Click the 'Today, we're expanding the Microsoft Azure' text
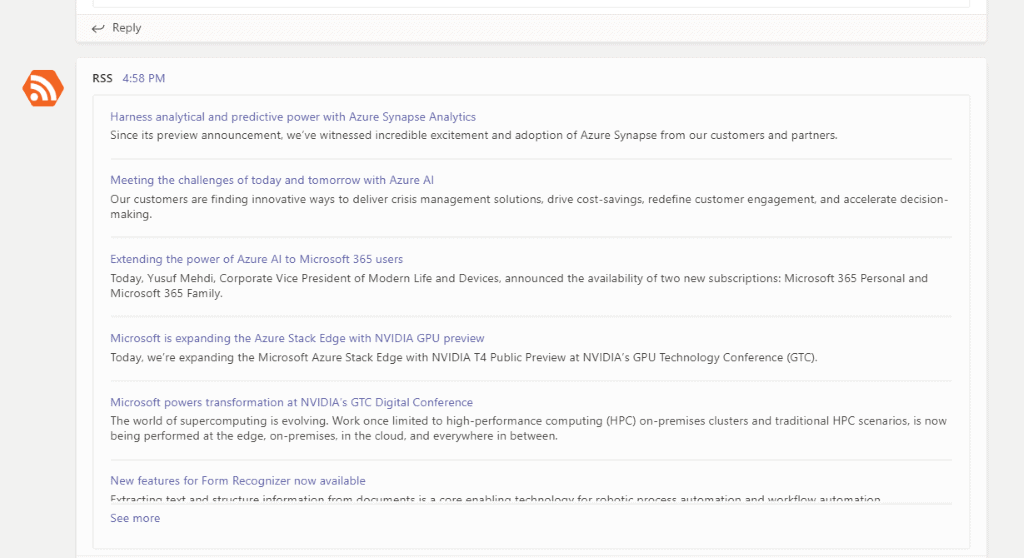Image resolution: width=1024 pixels, height=558 pixels. pos(464,357)
